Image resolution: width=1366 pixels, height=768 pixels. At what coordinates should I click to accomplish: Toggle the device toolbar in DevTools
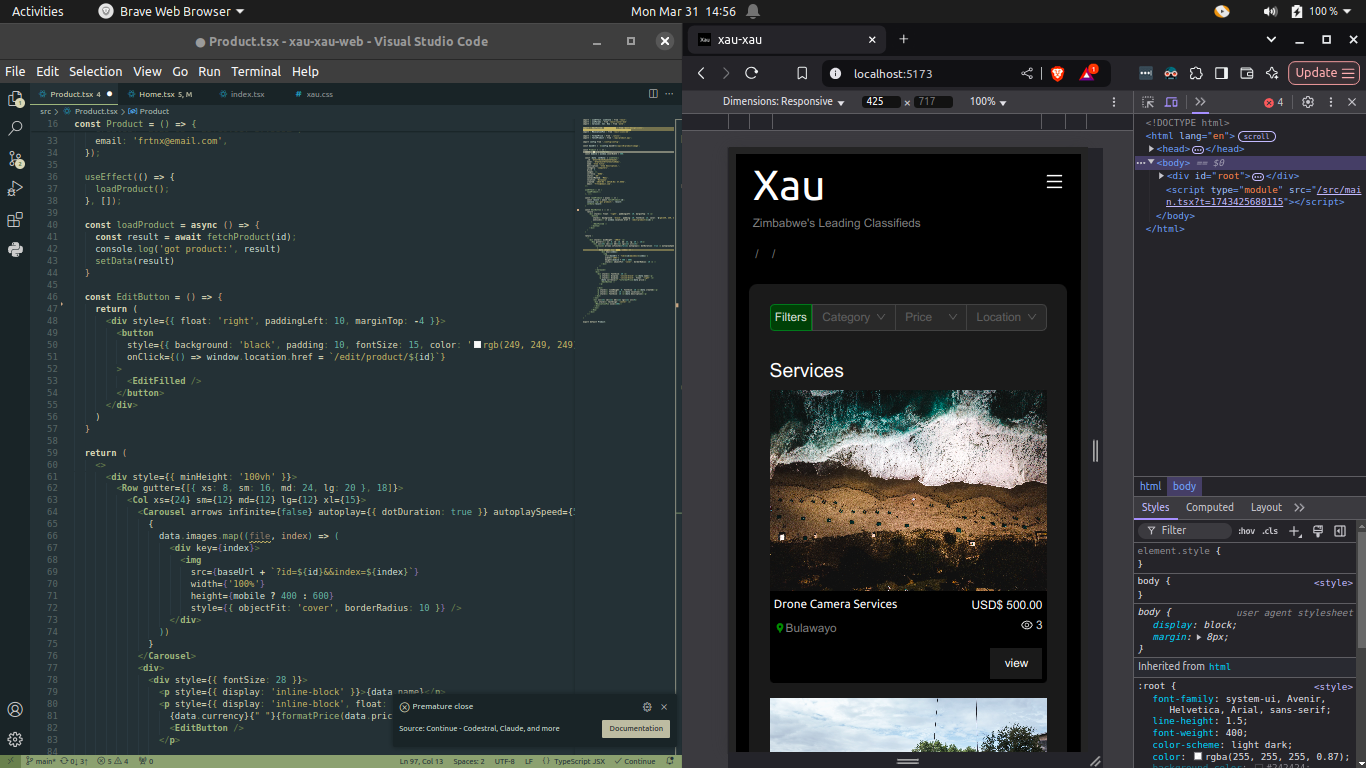click(x=1171, y=102)
